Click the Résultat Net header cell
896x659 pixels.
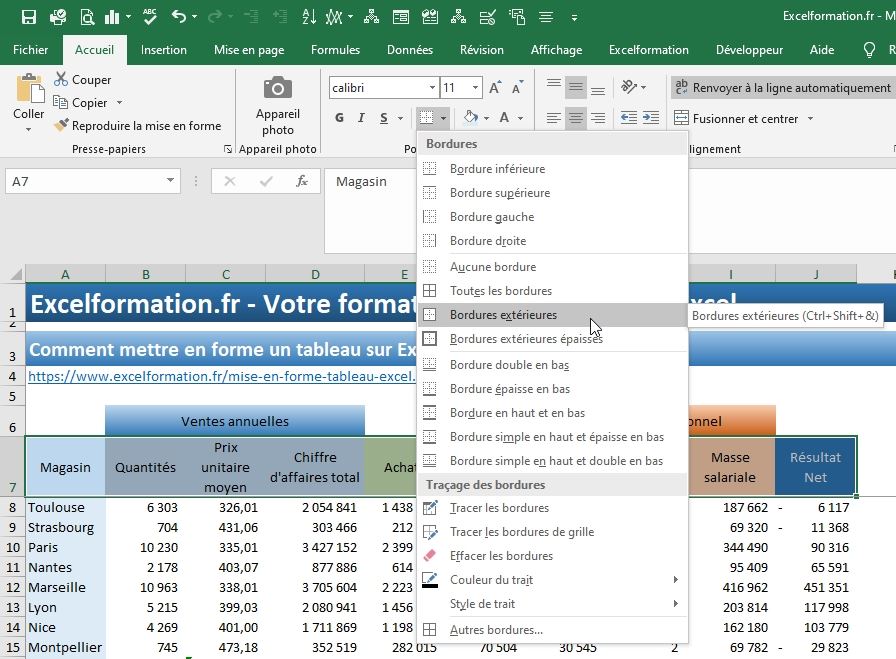coord(815,467)
